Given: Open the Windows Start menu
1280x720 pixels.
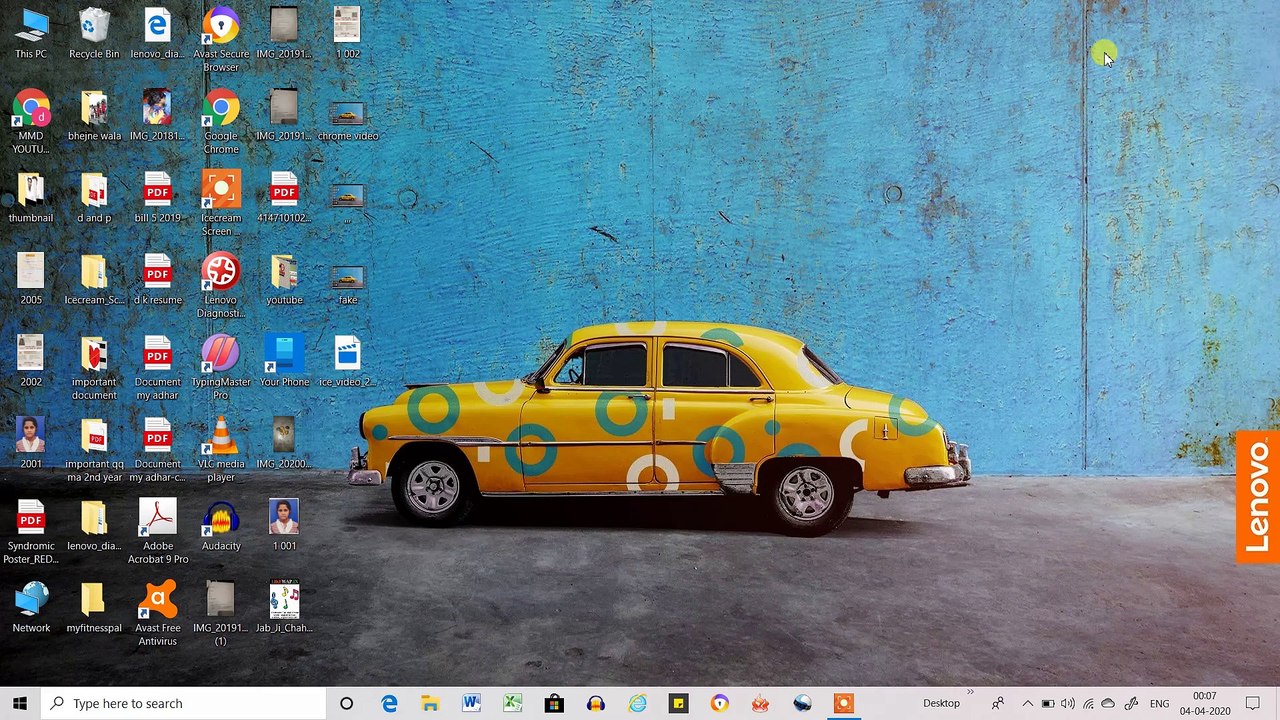Looking at the screenshot, I should tap(20, 703).
